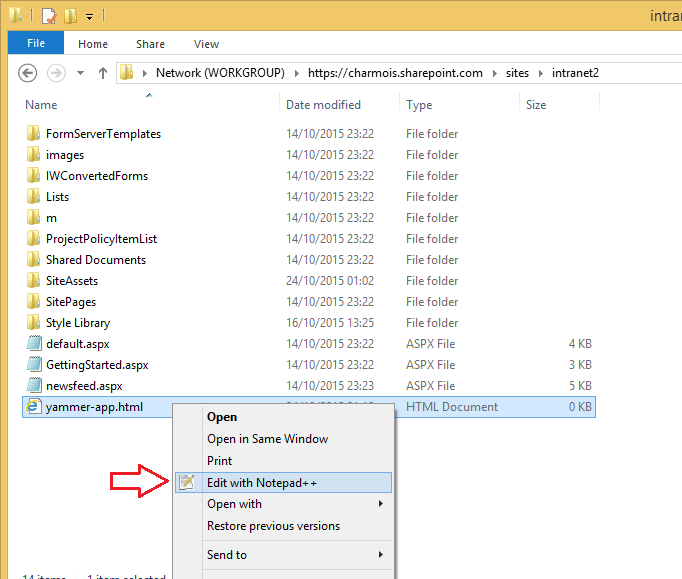Image resolution: width=682 pixels, height=579 pixels.
Task: Select the IWConvertedForms folder icon
Action: [33, 175]
